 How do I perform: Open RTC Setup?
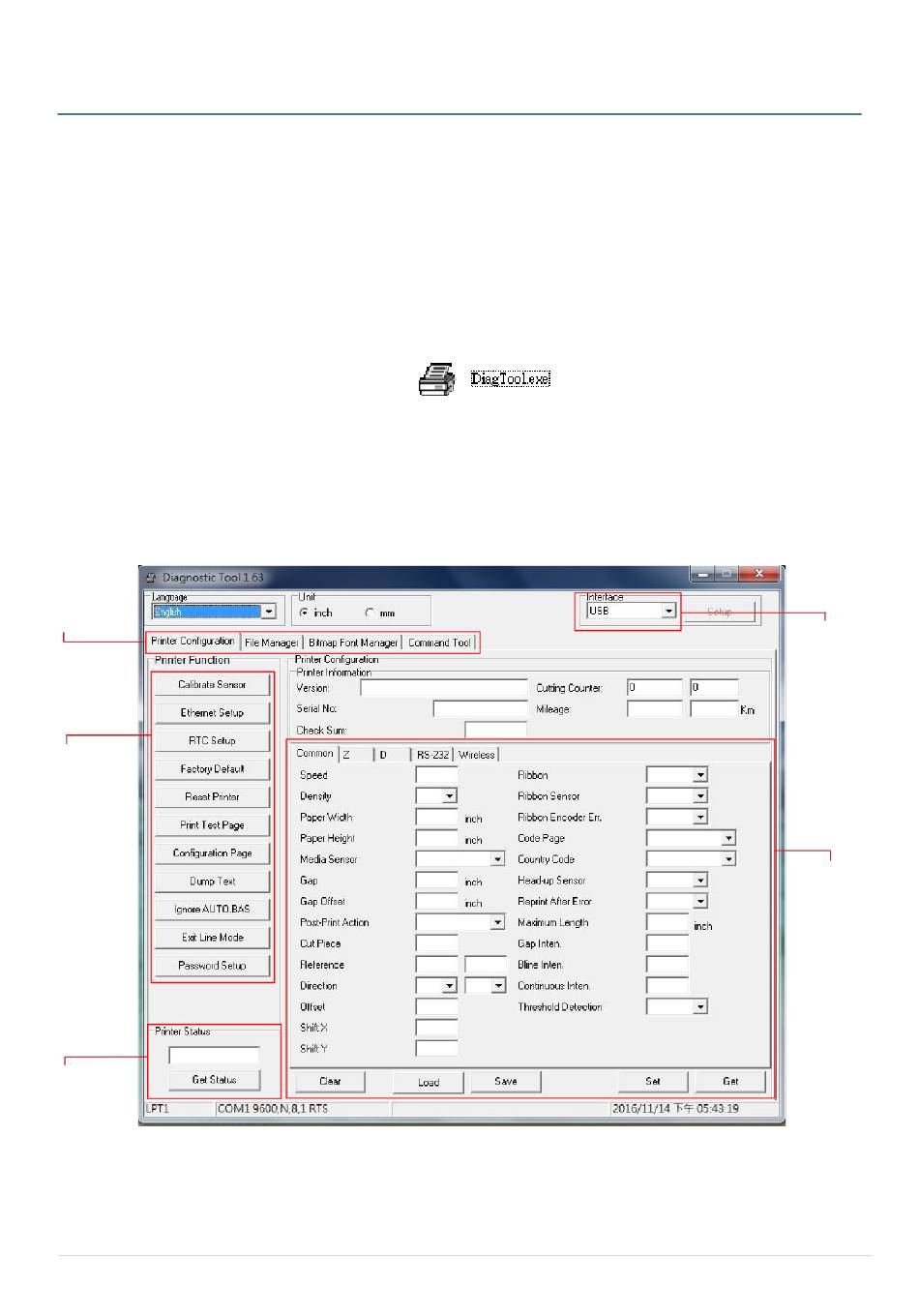212,741
